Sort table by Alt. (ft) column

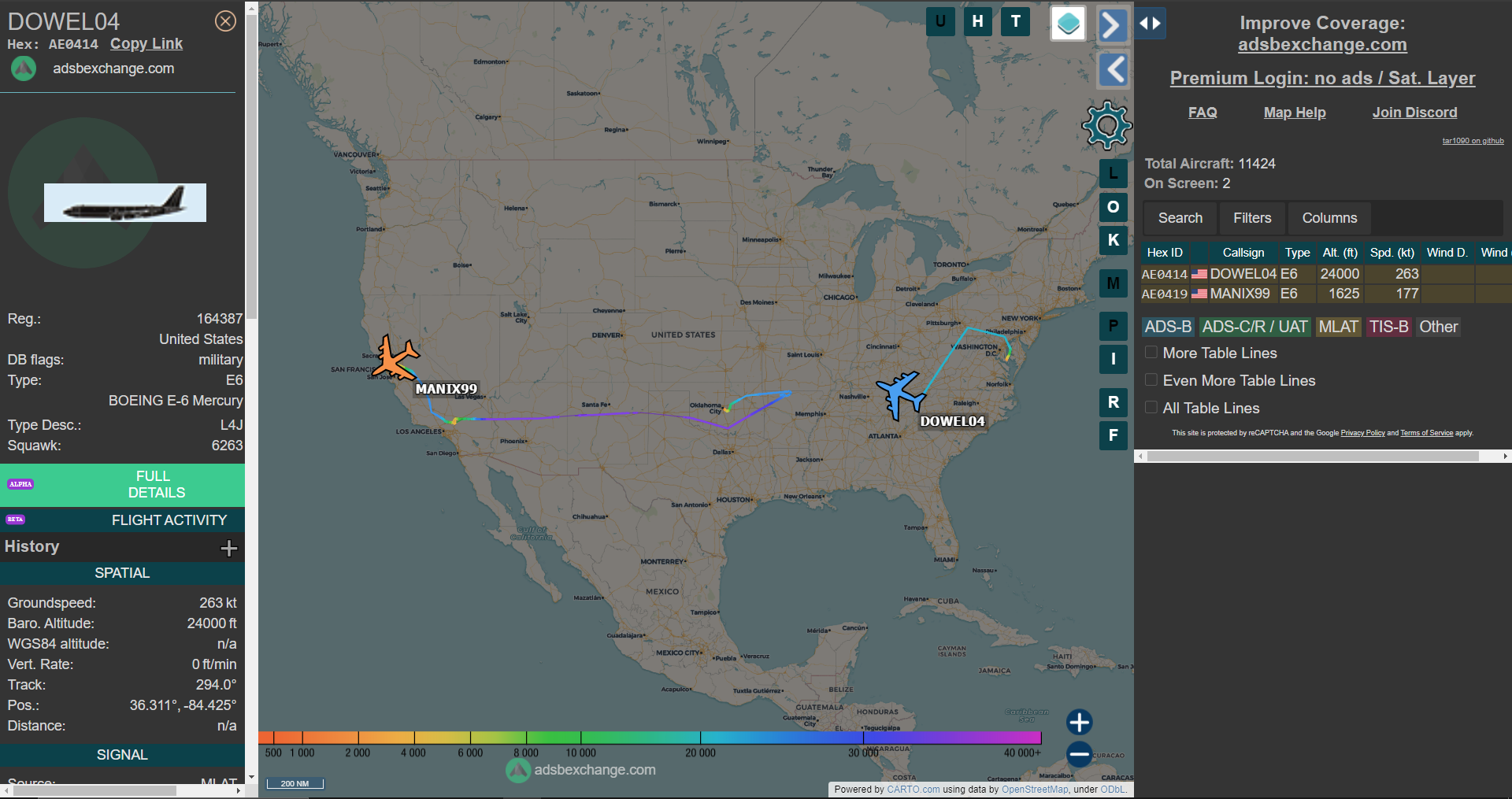coord(1340,253)
